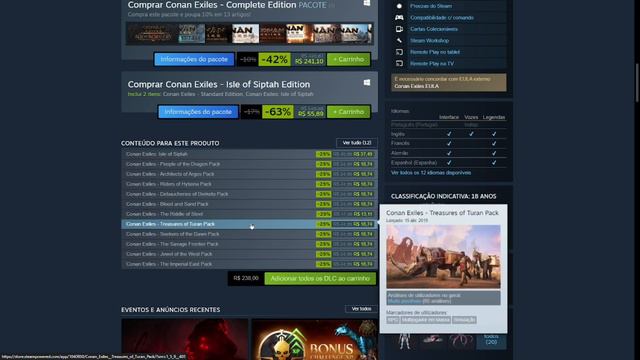Click the Espanhol (Espanha) language row
640x360 pixels.
[448, 162]
